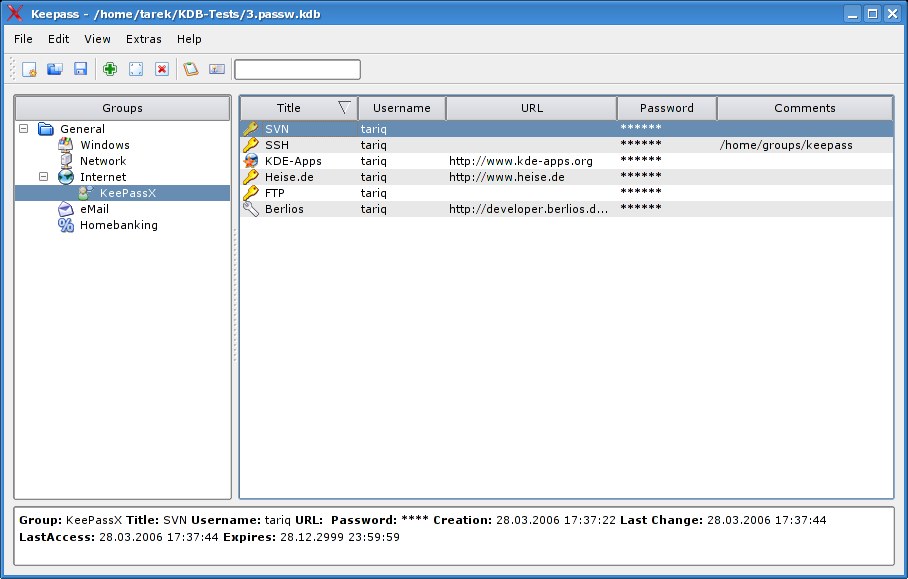Click the green plus Add Entry icon
908x579 pixels.
click(110, 69)
